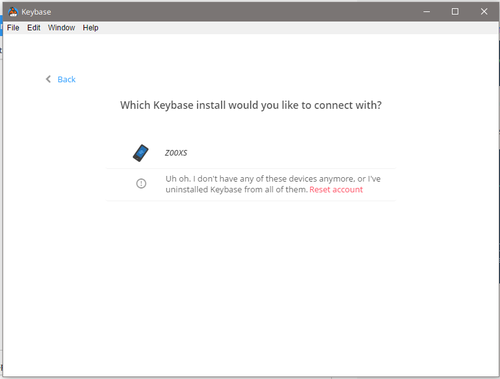Click empty title bar area
This screenshot has height=379, width=500.
pyautogui.click(x=233, y=12)
